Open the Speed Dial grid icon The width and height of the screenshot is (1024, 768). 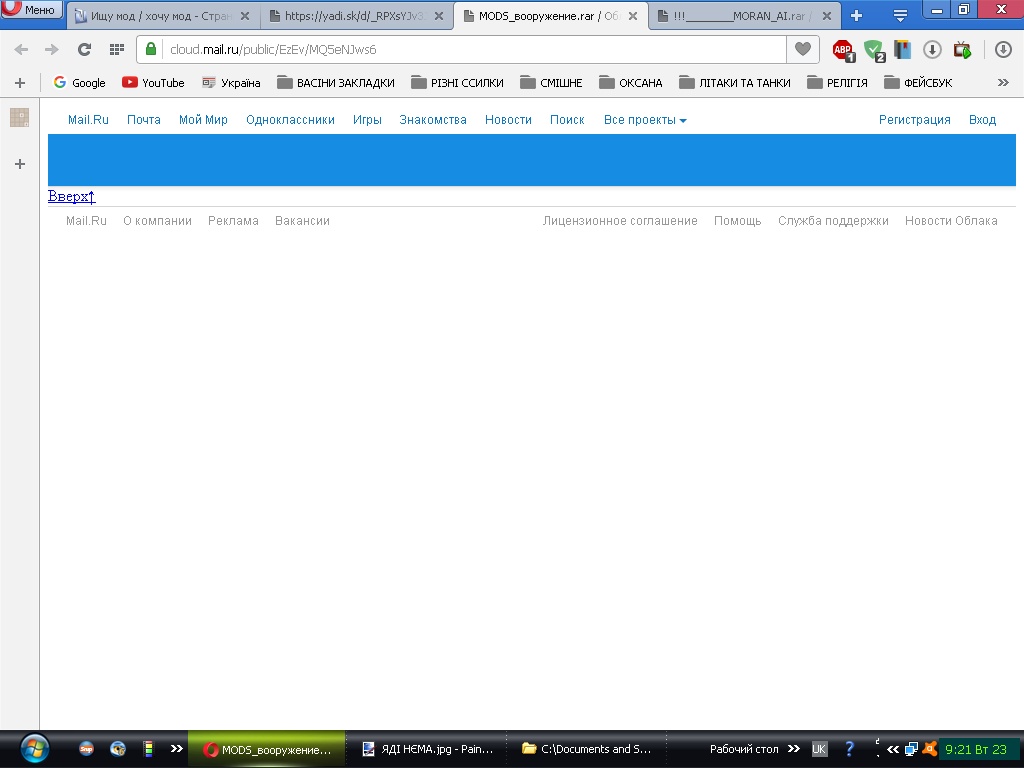point(117,49)
